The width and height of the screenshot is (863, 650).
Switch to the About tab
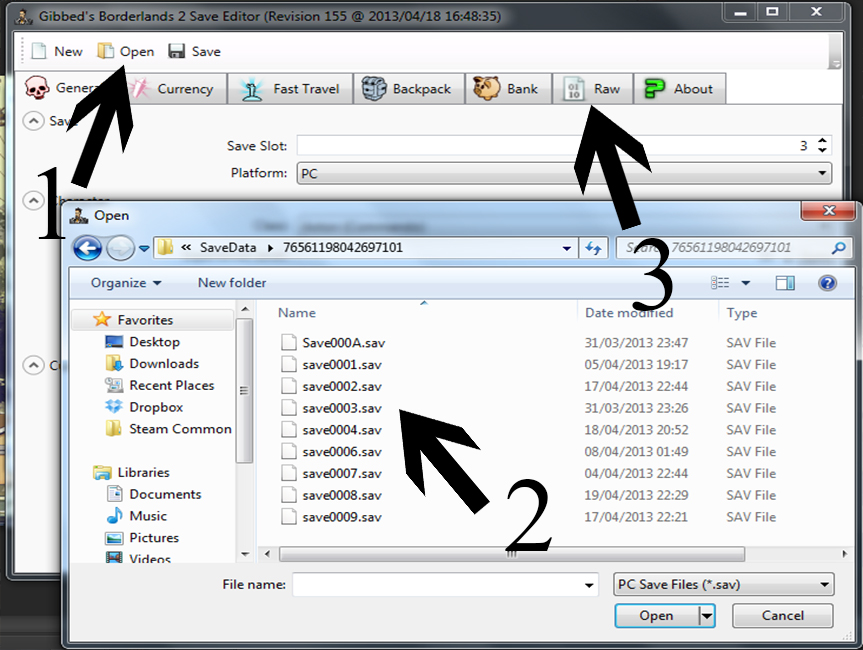pyautogui.click(x=680, y=89)
